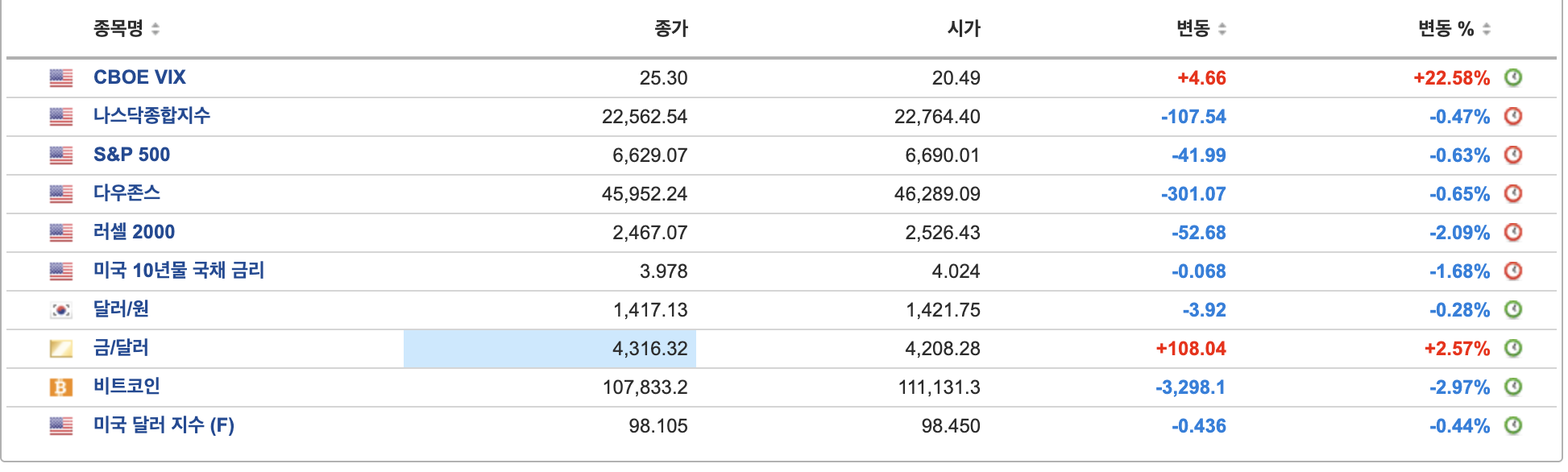The width and height of the screenshot is (1568, 472).
Task: Sort by 변동 column sort arrows
Action: (1222, 29)
